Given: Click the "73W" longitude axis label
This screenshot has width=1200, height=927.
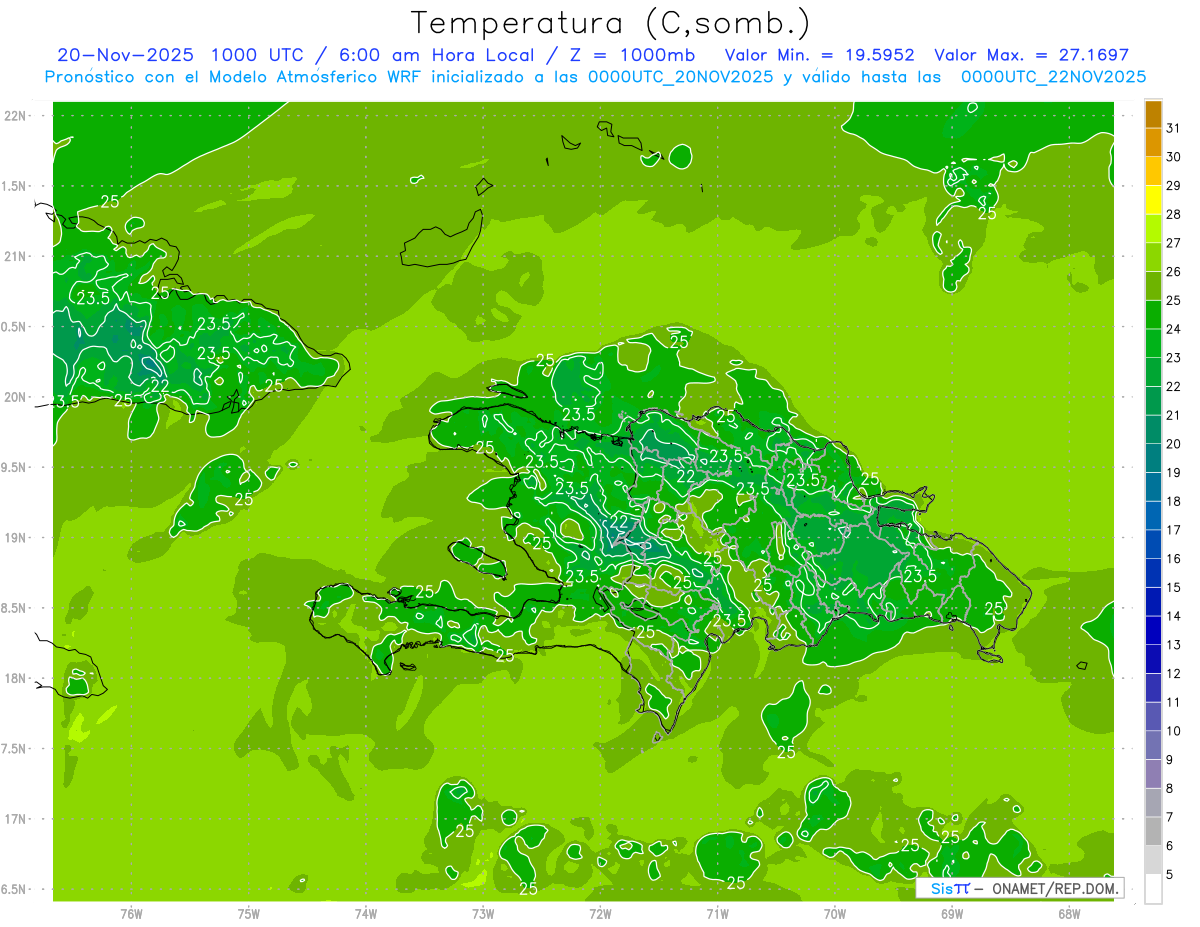Looking at the screenshot, I should click(483, 914).
